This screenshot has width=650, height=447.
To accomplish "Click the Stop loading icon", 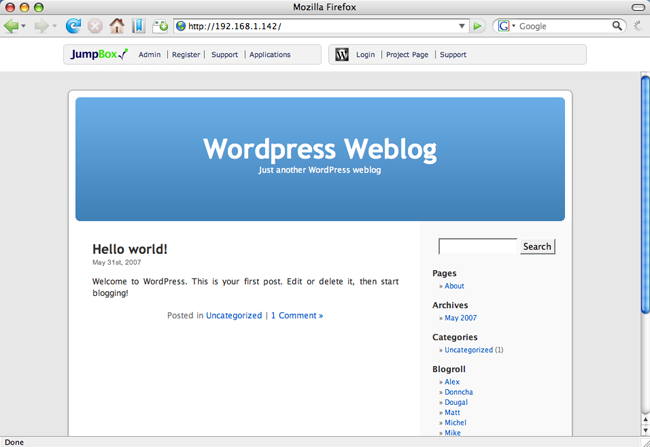I will (95, 26).
